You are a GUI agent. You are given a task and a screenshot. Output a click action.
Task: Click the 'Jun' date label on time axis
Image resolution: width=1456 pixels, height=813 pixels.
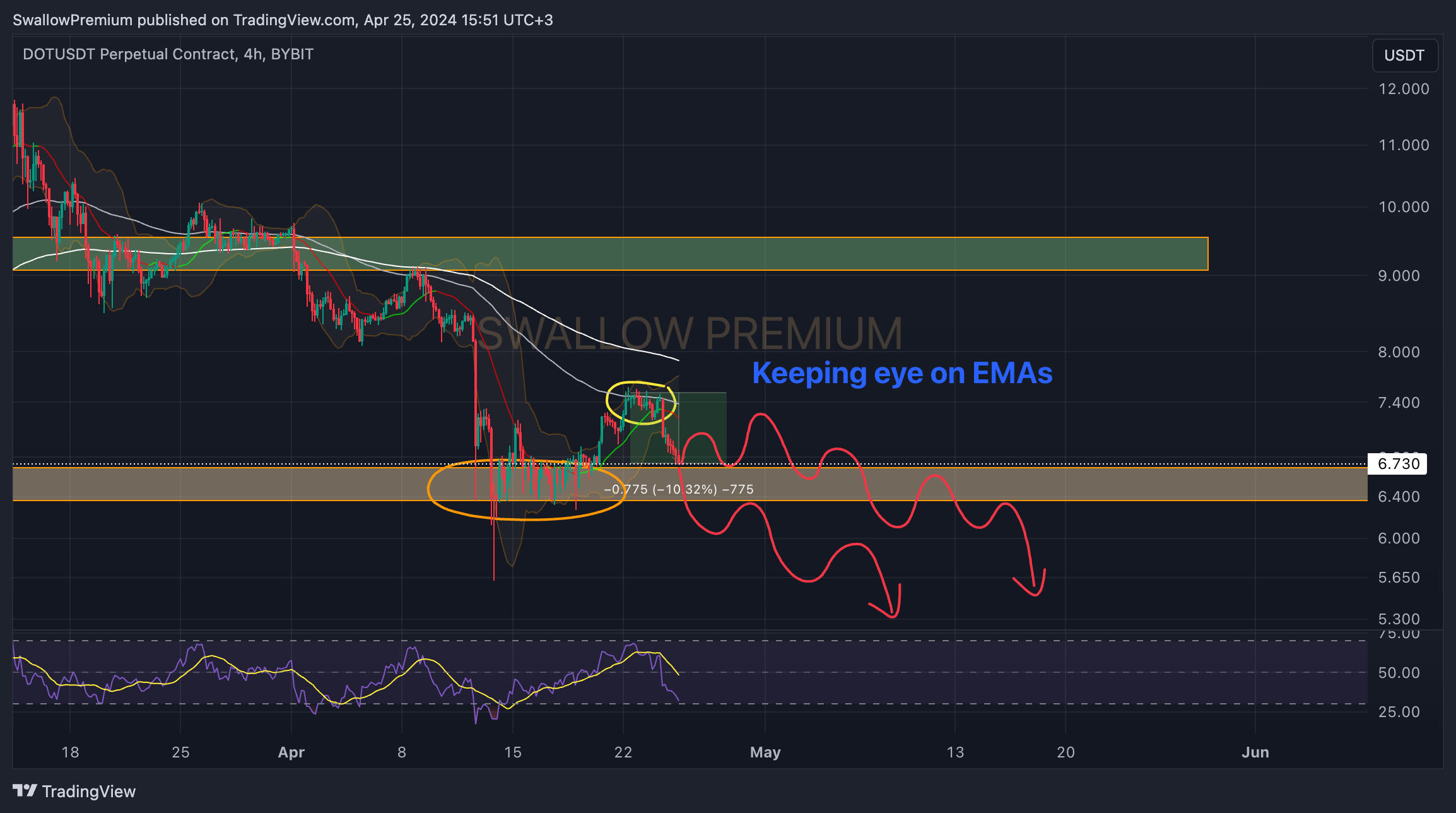pos(1255,752)
